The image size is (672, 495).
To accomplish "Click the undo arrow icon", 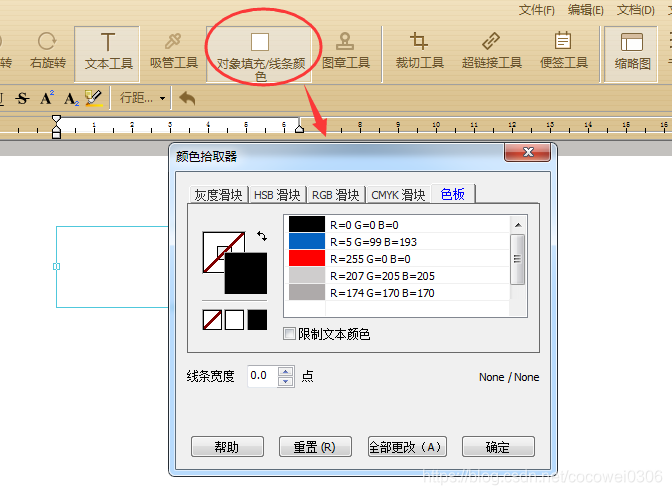I will tap(187, 98).
